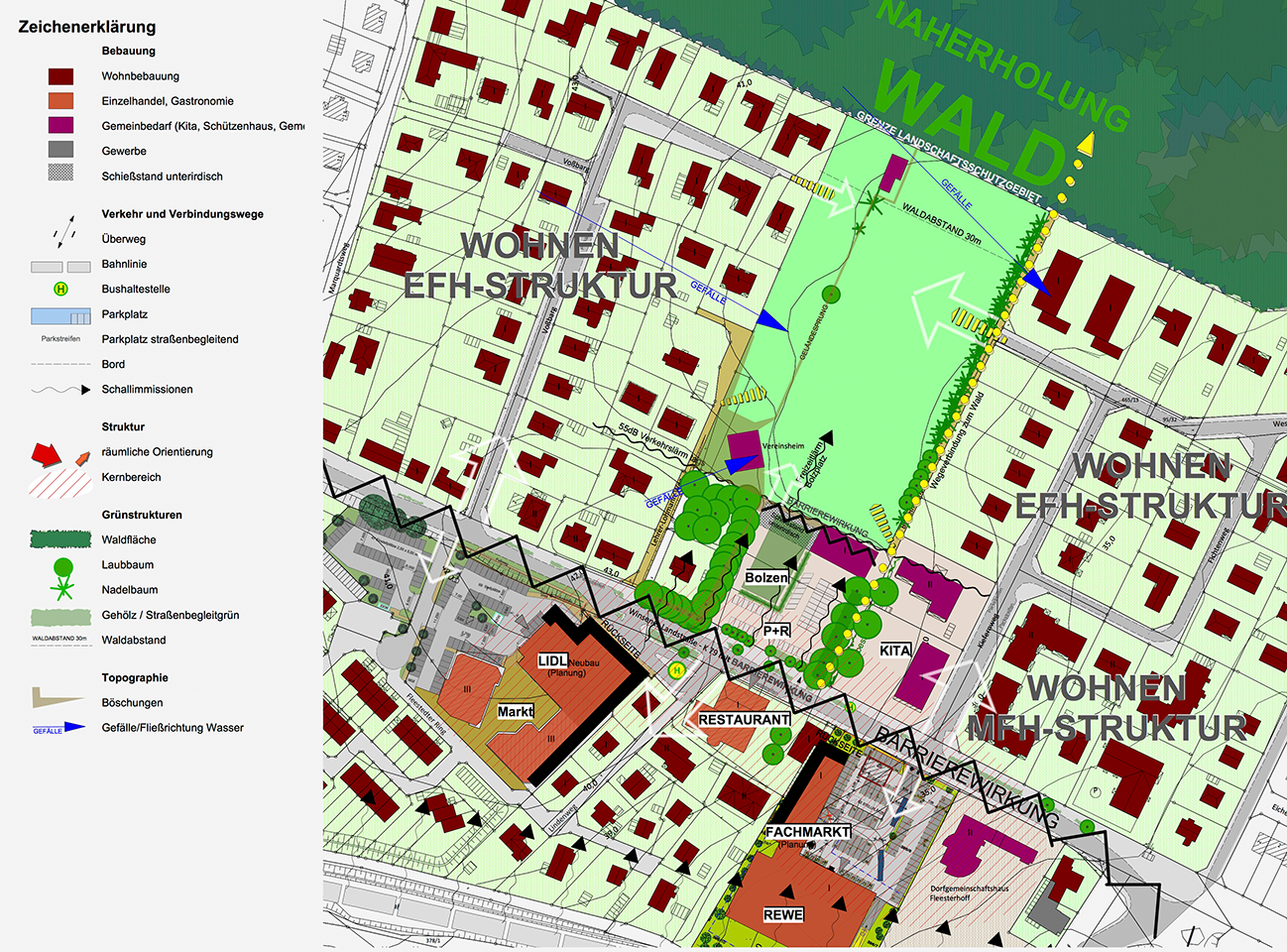Click the Bushaltestelle H symbol in the legend

[x=60, y=290]
